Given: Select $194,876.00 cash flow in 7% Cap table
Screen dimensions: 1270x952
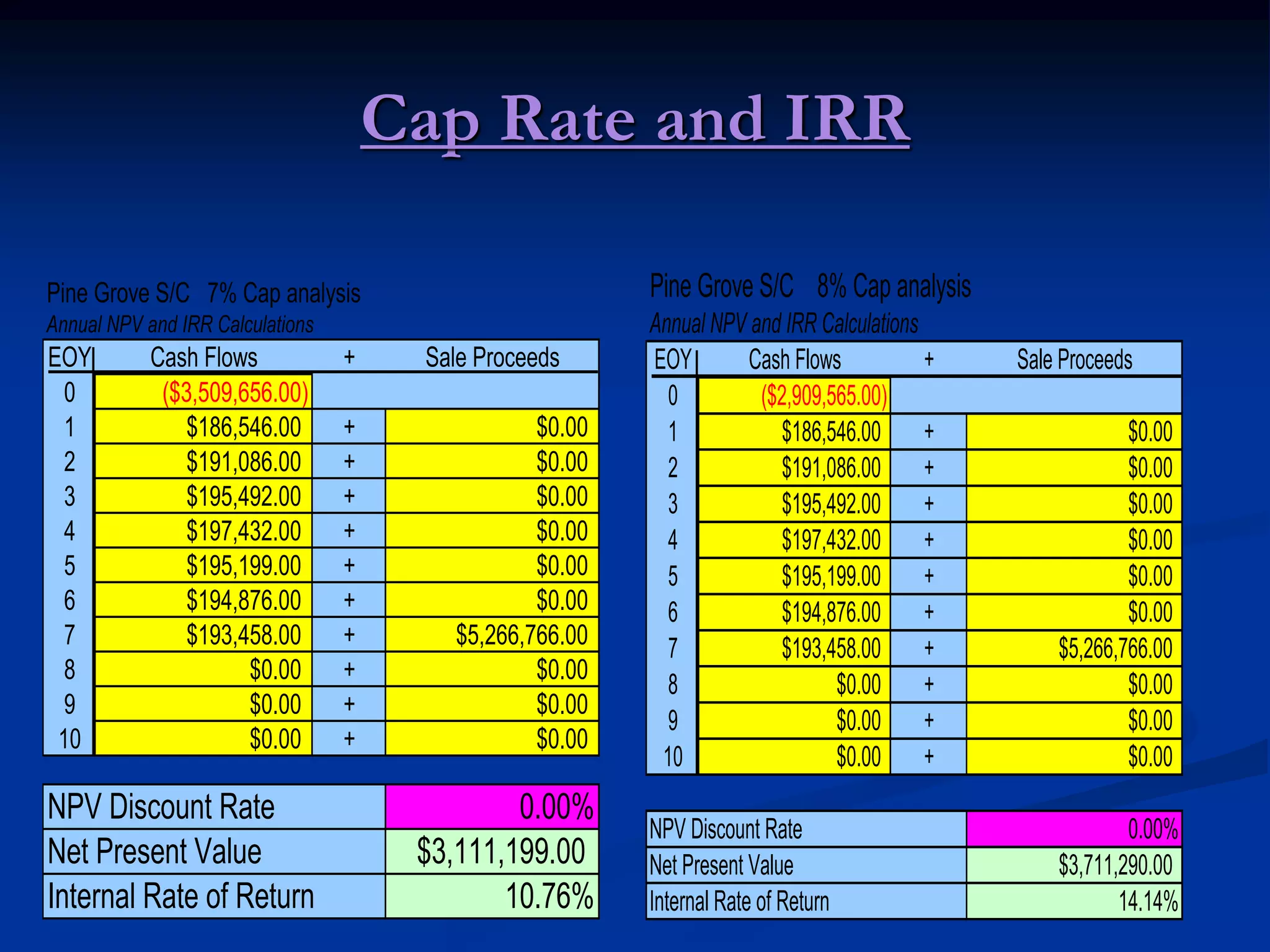Looking at the screenshot, I should pyautogui.click(x=203, y=600).
